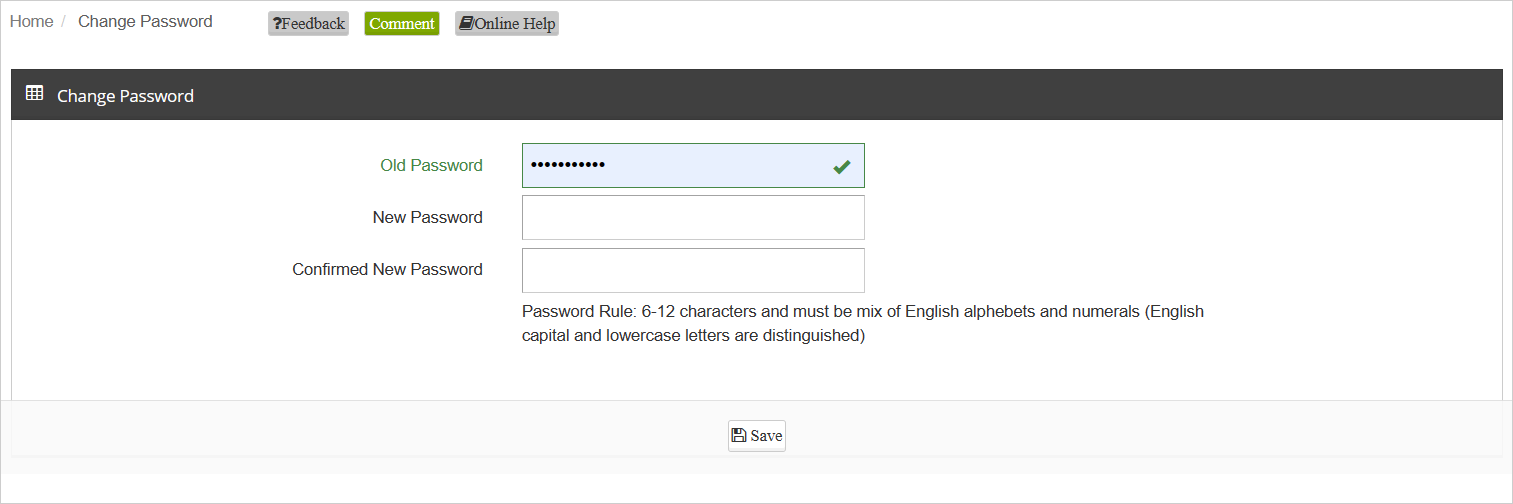
Task: Focus the New Password input field
Action: tap(693, 217)
